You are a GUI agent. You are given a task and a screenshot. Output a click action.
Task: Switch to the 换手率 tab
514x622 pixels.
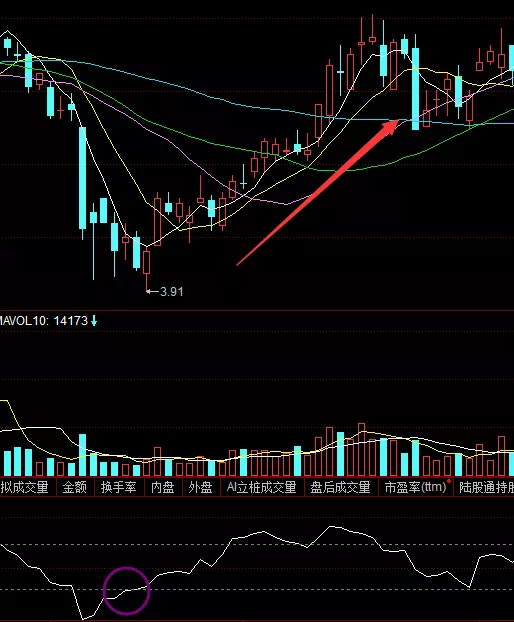click(x=119, y=487)
